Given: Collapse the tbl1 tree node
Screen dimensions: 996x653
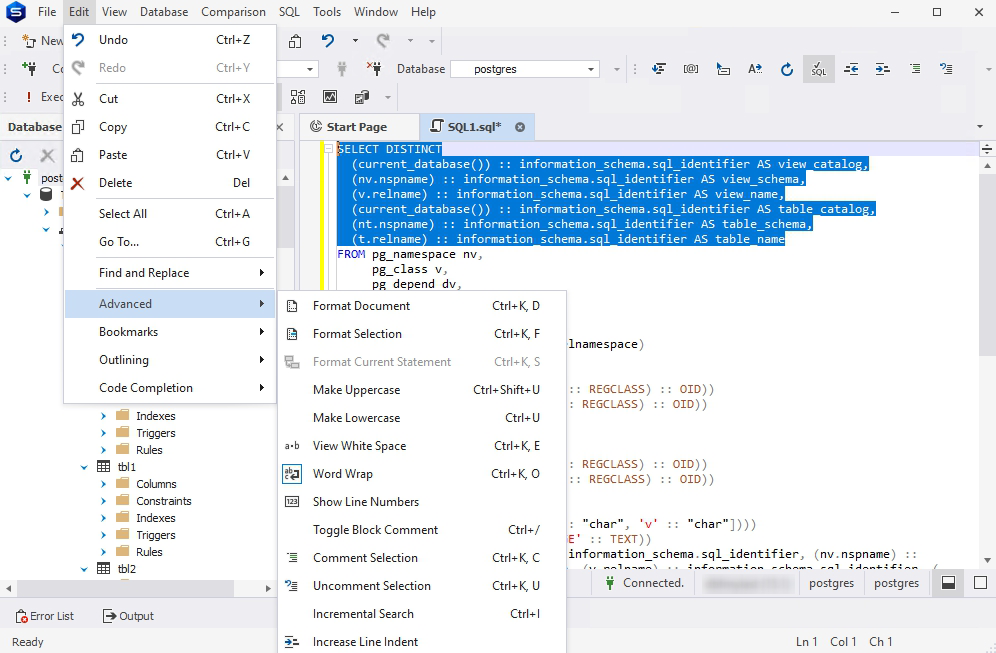Looking at the screenshot, I should coord(84,467).
